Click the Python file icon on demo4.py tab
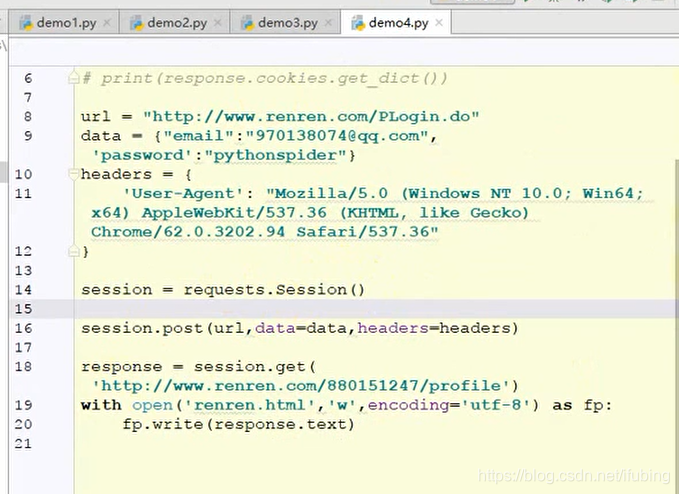 (x=358, y=23)
